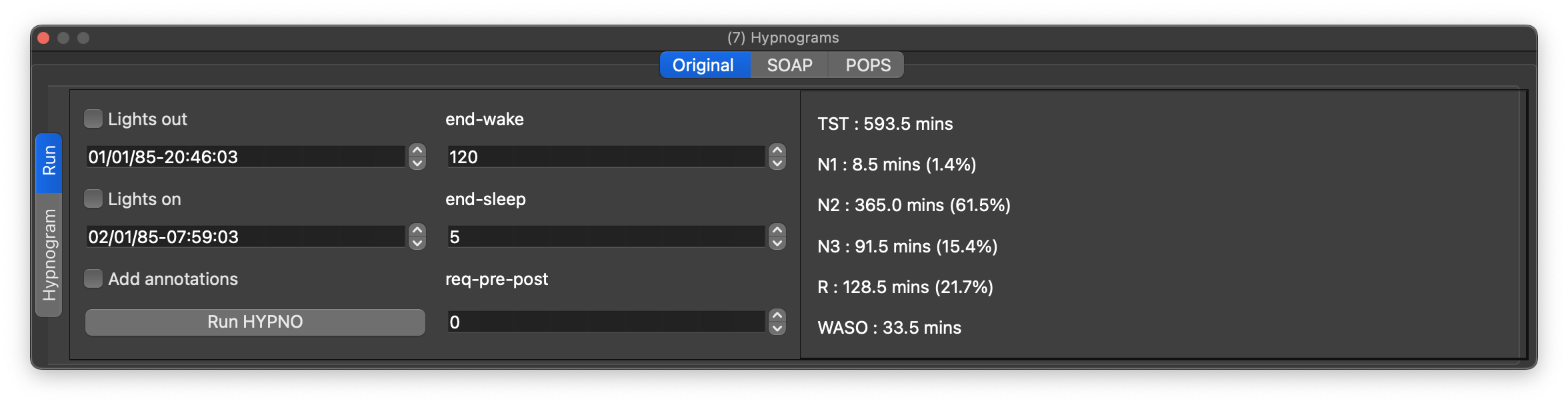Click the N3 : 91.5 mins result
The image size is (1568, 405).
coord(907,246)
